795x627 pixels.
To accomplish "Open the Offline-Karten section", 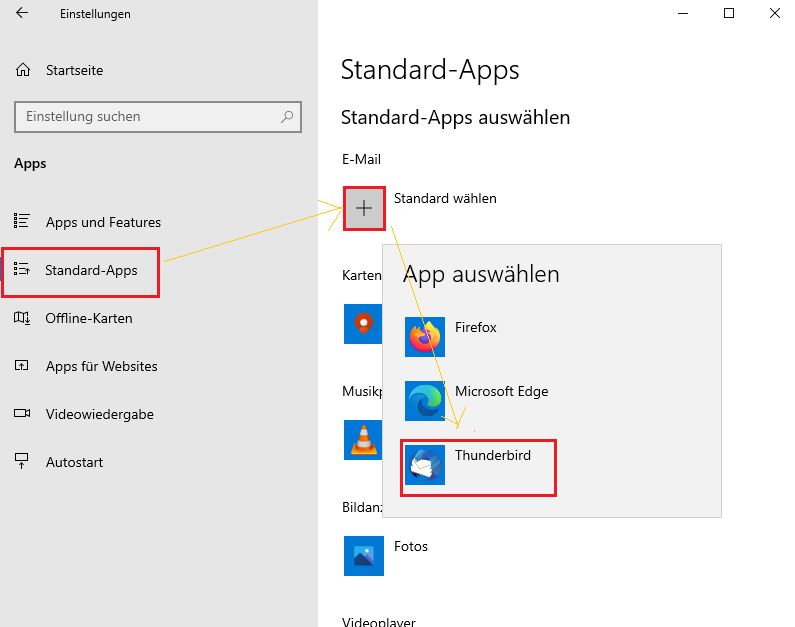I will pos(88,318).
